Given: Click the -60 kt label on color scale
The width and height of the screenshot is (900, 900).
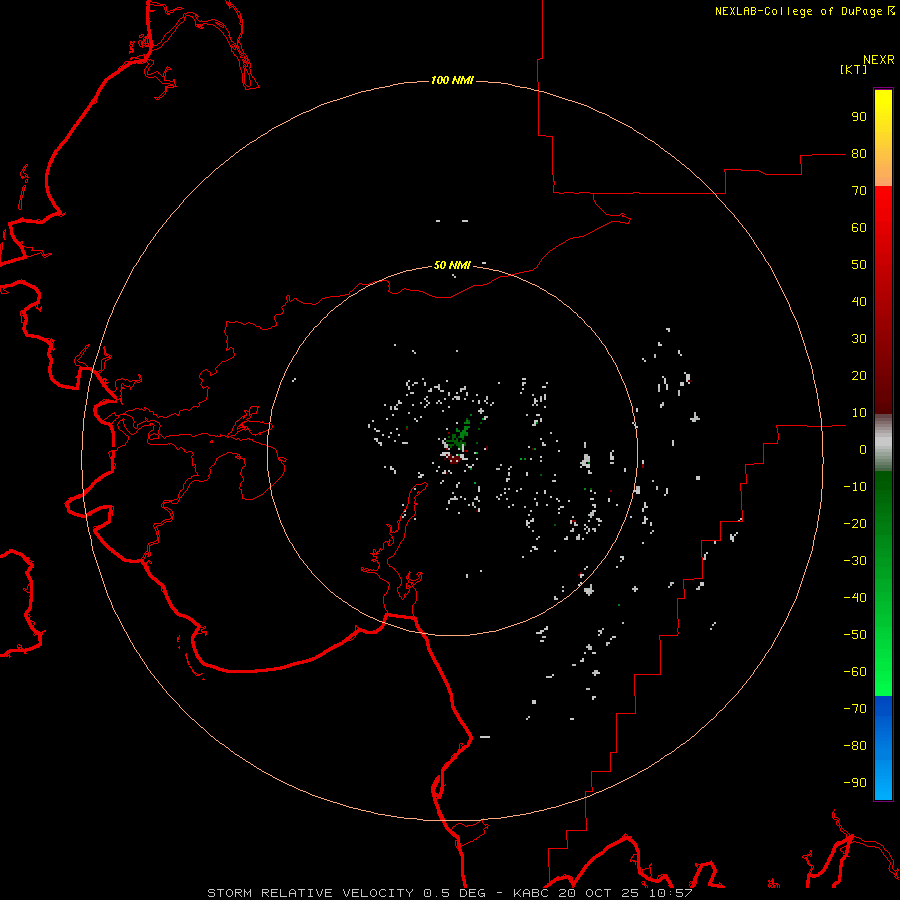Looking at the screenshot, I should point(855,672).
